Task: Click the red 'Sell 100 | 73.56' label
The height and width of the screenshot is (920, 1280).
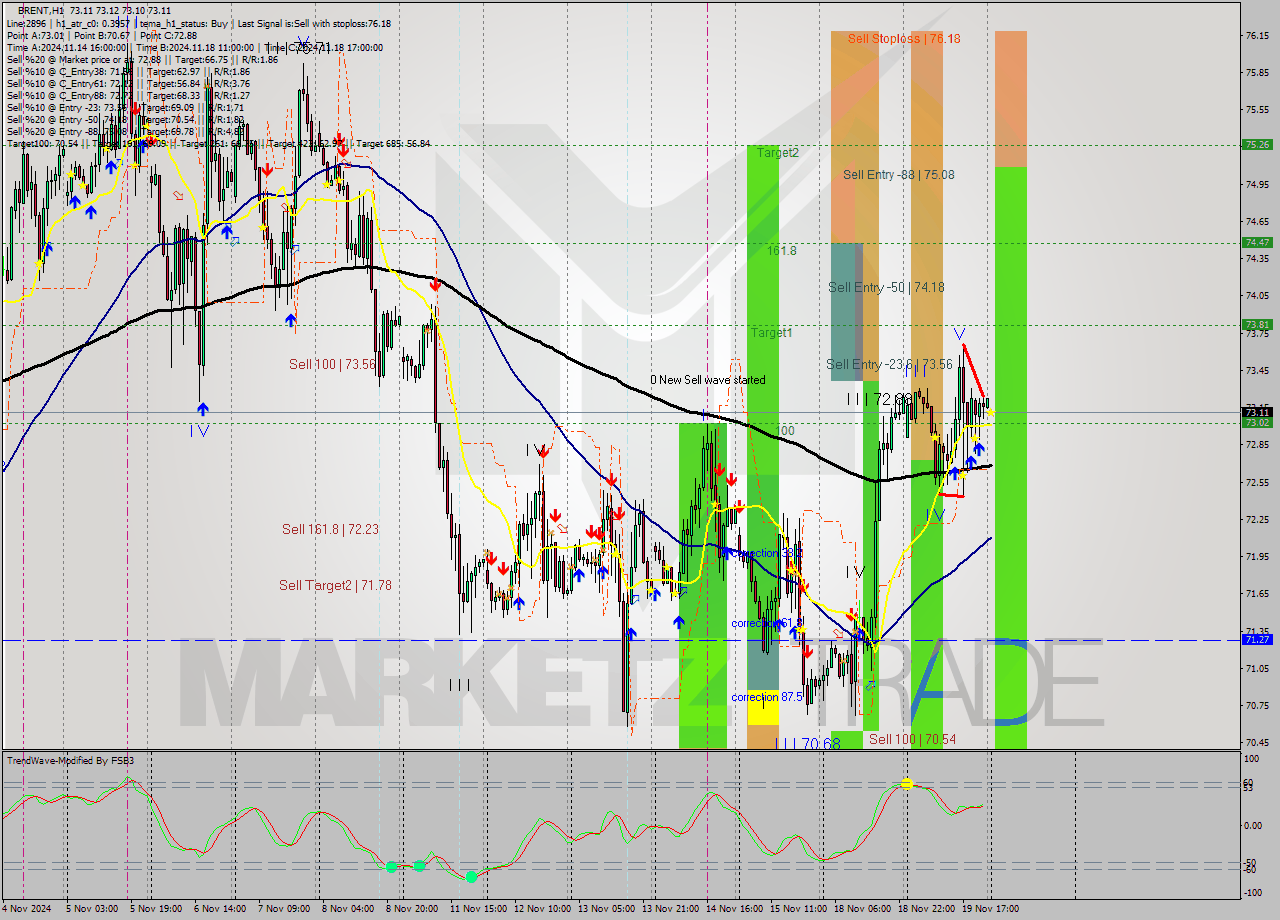Action: (332, 365)
